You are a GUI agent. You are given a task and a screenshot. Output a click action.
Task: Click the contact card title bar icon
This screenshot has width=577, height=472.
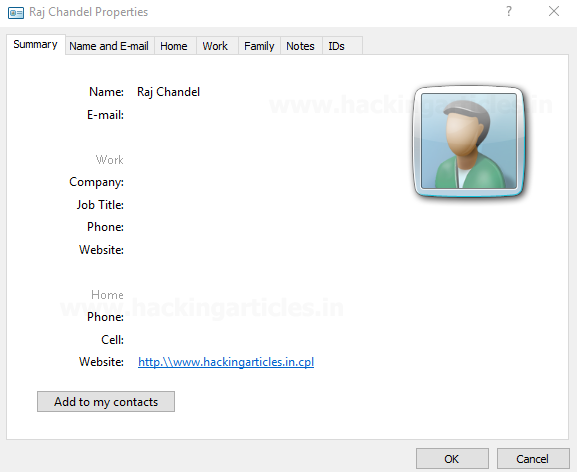pos(16,13)
